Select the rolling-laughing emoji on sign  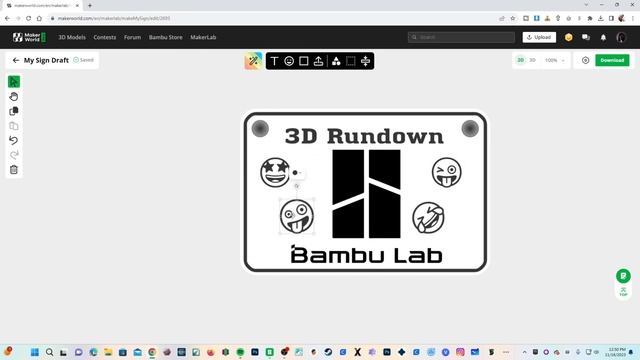click(x=428, y=218)
